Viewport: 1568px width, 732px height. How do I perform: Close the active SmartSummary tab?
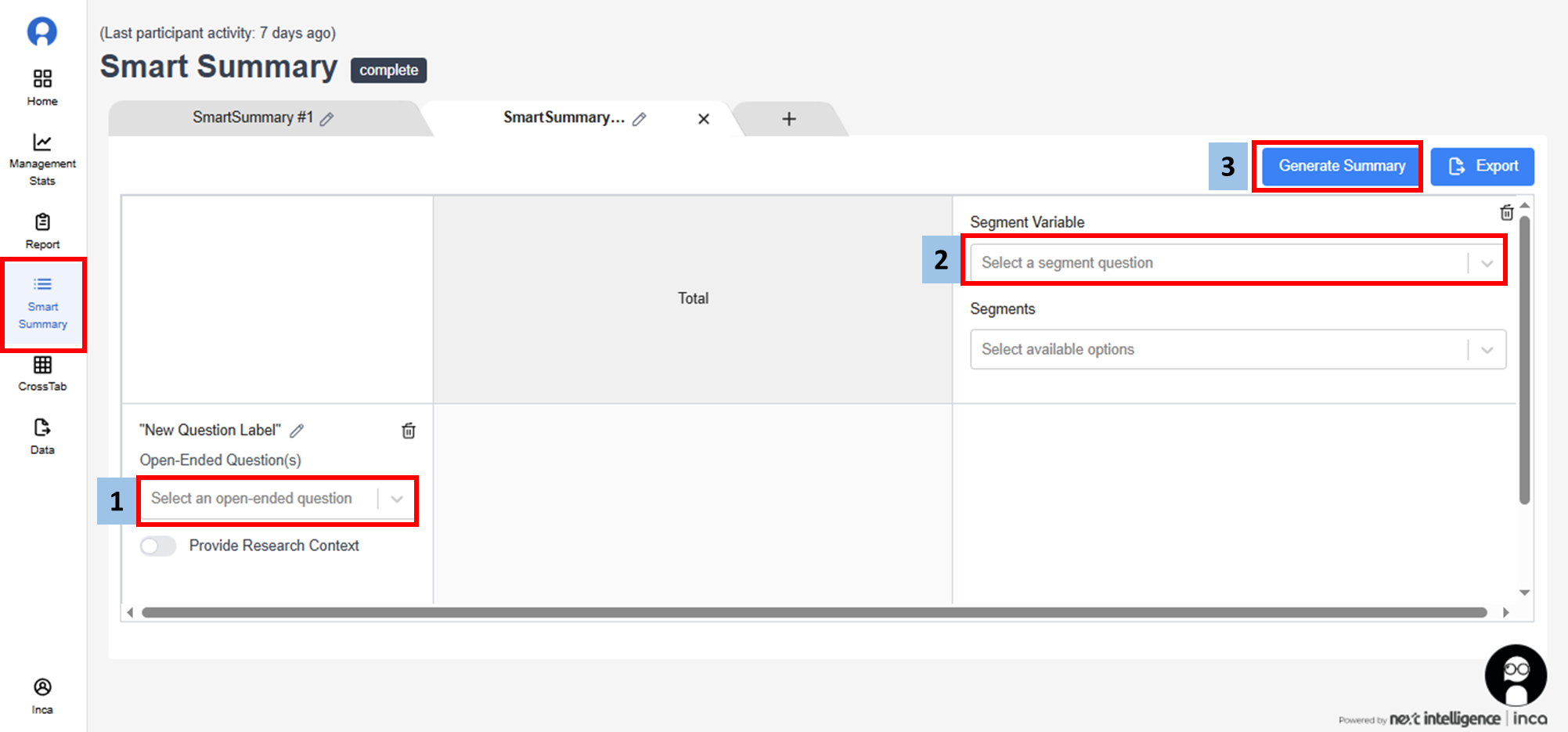pyautogui.click(x=704, y=119)
